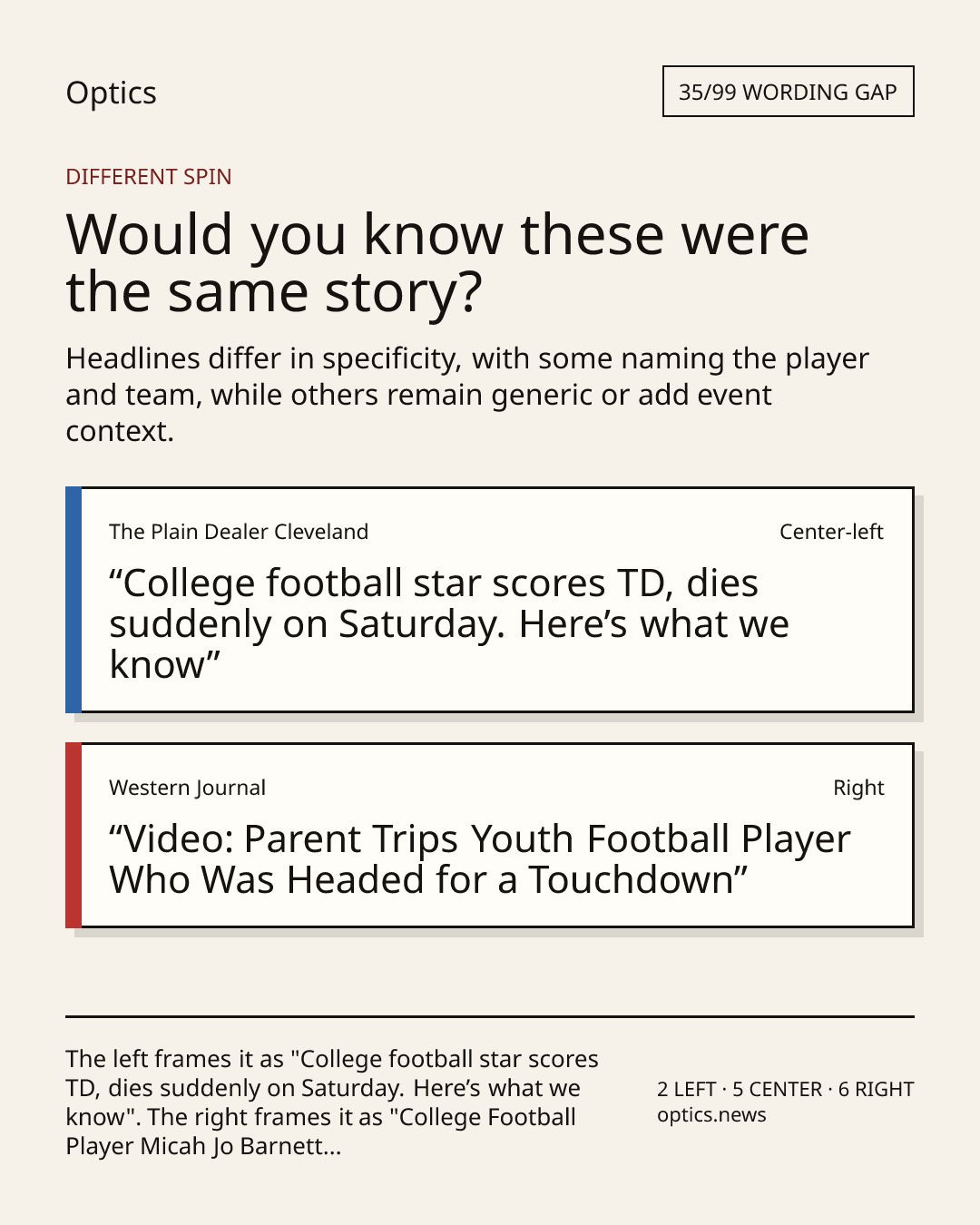Click the main headline about same story
This screenshot has height=1225, width=980.
point(437,262)
